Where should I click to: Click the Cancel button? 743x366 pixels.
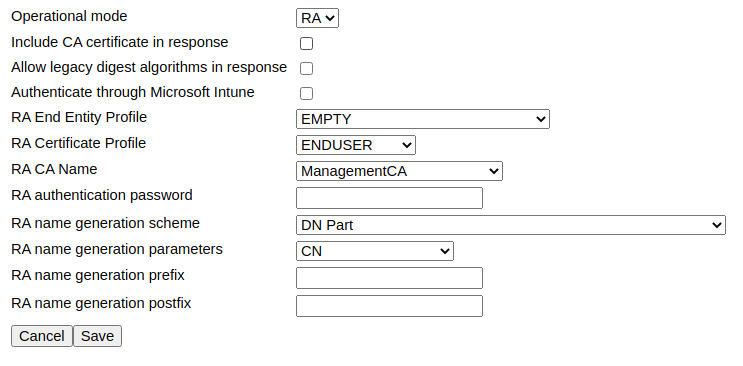point(42,336)
